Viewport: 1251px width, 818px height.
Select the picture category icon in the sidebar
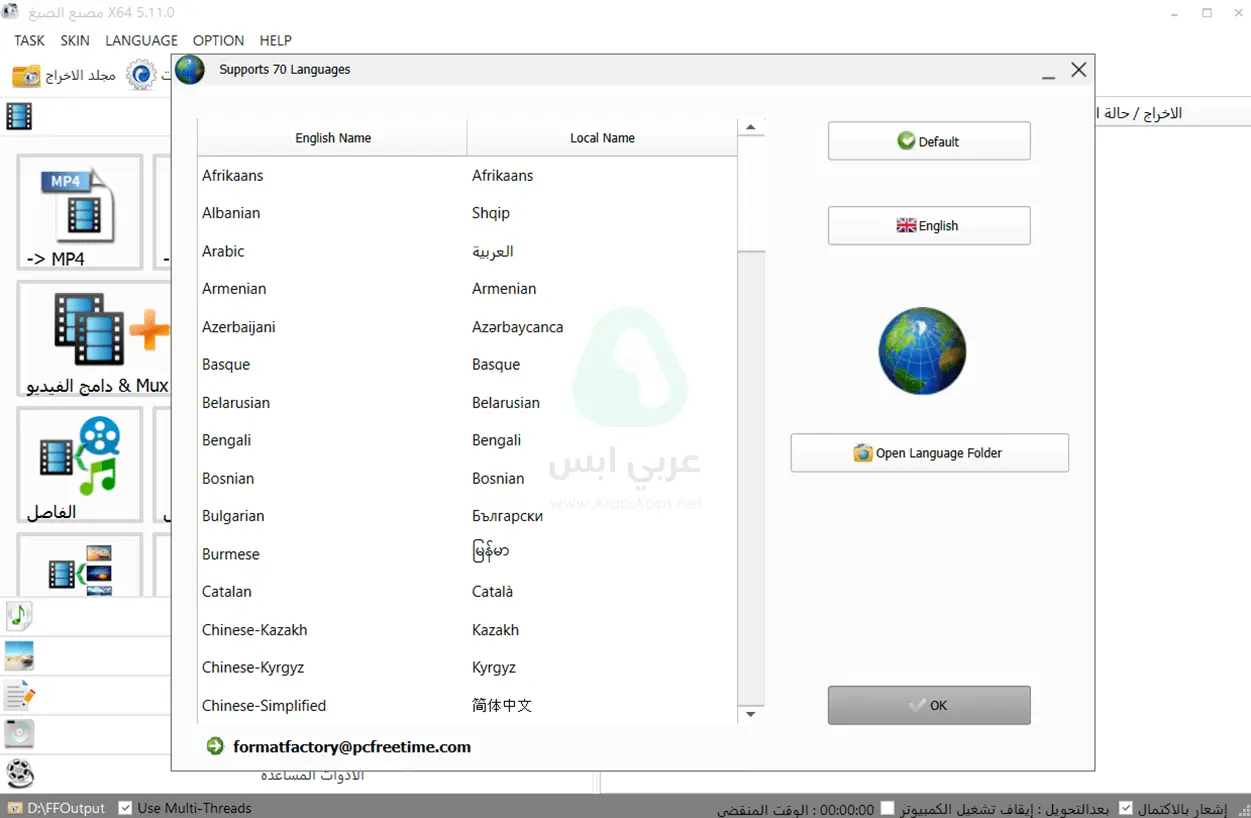[x=18, y=656]
